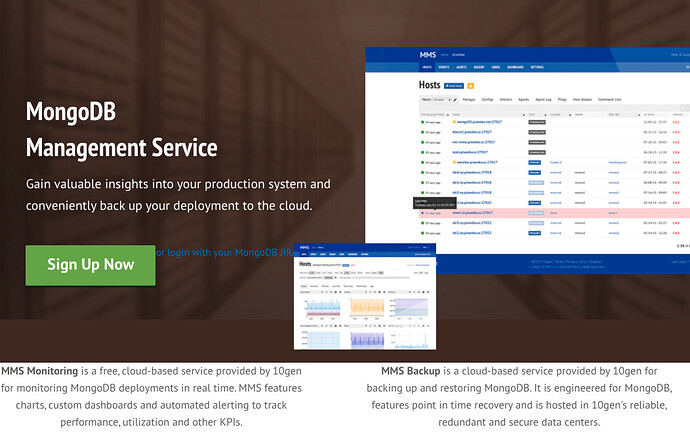
Task: Click the MMS logo in the large screenshot
Action: click(427, 55)
